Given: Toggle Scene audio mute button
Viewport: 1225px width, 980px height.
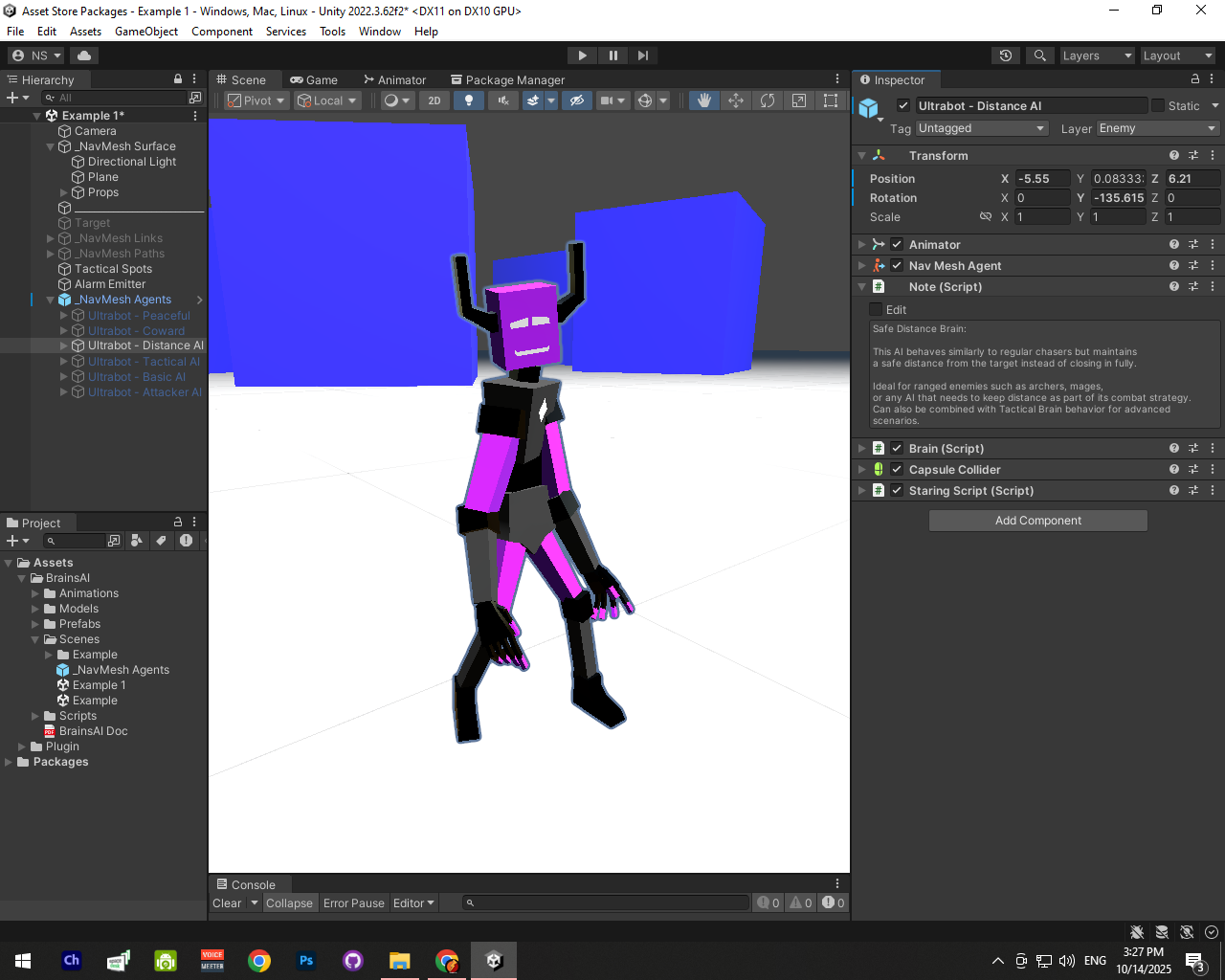Looking at the screenshot, I should click(x=502, y=100).
